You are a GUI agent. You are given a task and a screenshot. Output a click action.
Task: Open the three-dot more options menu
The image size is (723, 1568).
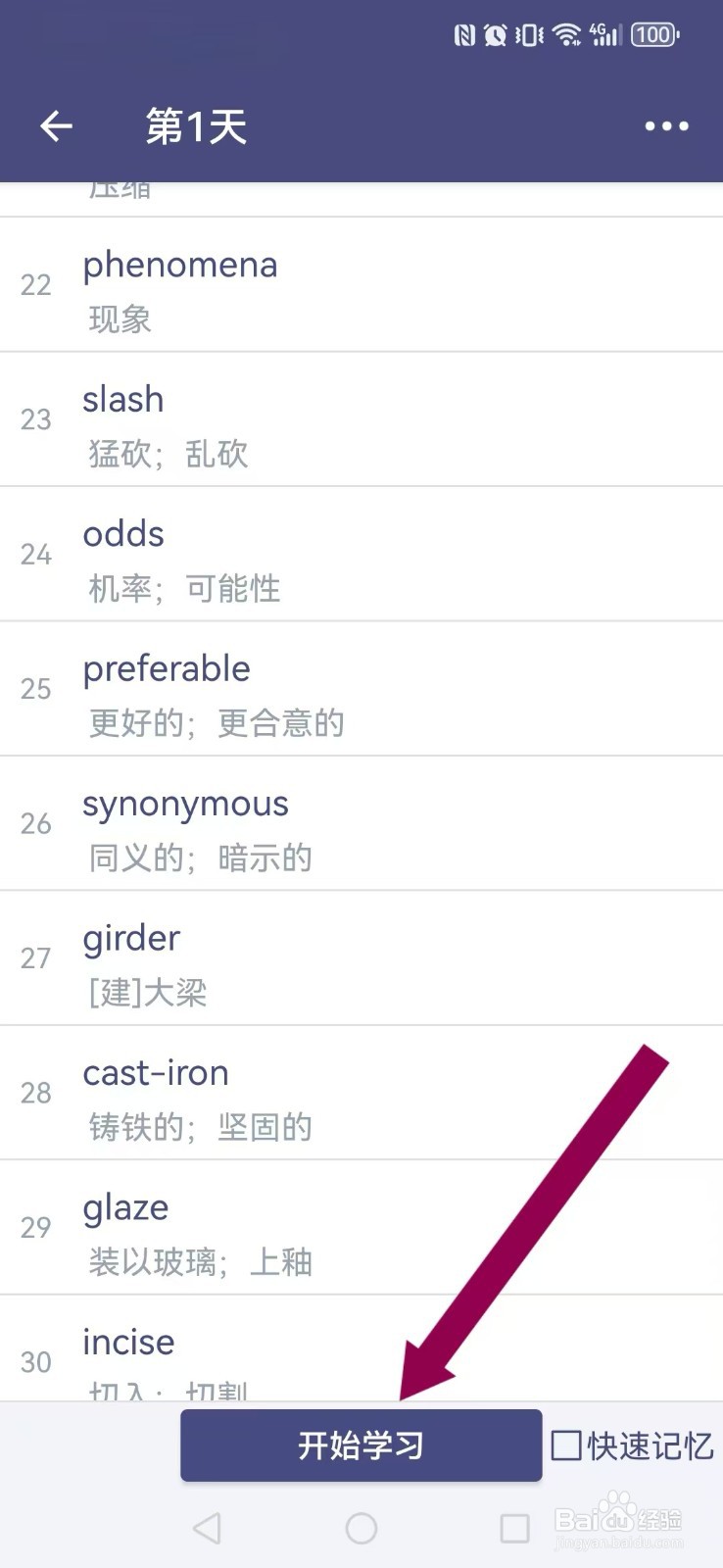pyautogui.click(x=666, y=126)
